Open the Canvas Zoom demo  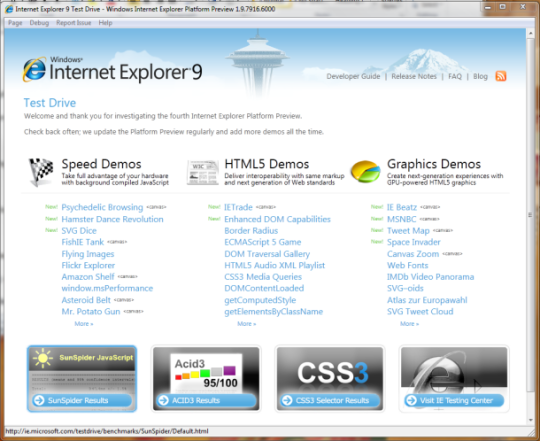tap(413, 254)
